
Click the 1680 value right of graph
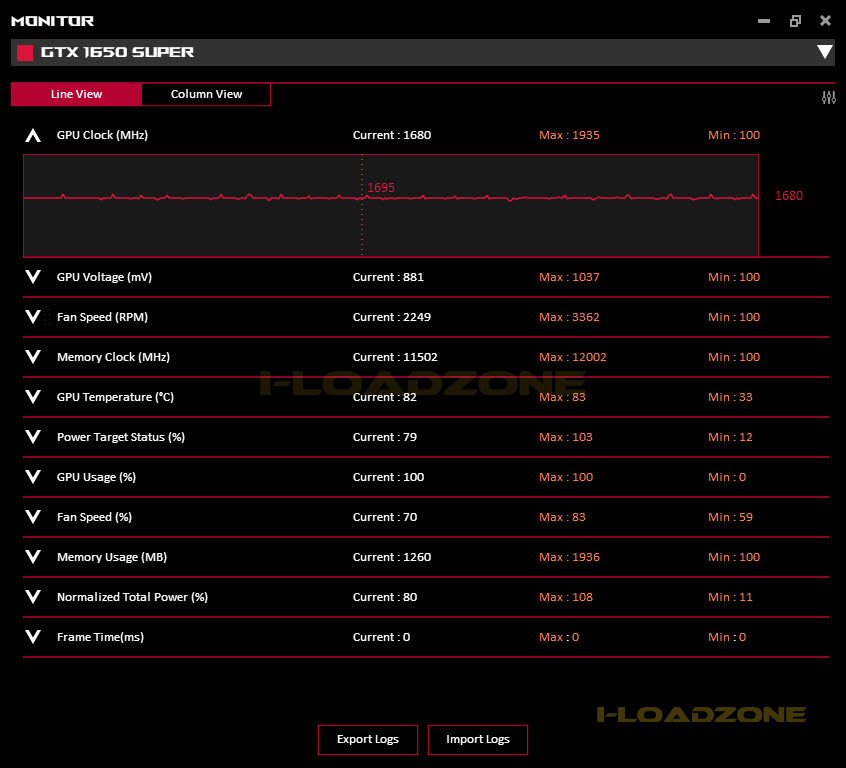(789, 196)
